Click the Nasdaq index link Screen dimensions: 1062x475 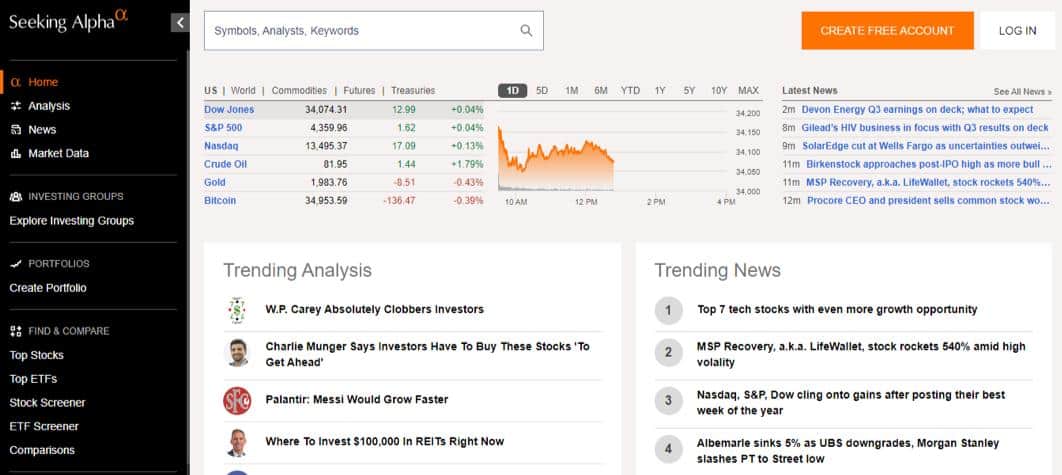coord(221,146)
